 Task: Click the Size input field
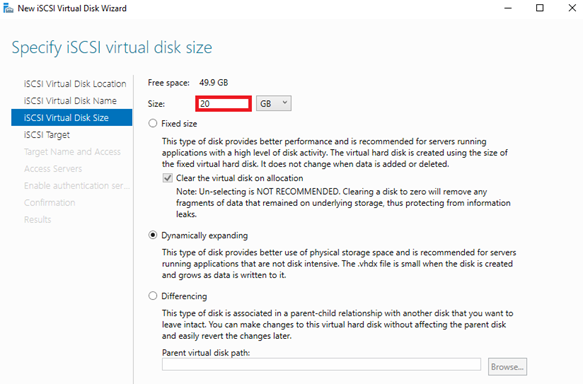[x=223, y=103]
